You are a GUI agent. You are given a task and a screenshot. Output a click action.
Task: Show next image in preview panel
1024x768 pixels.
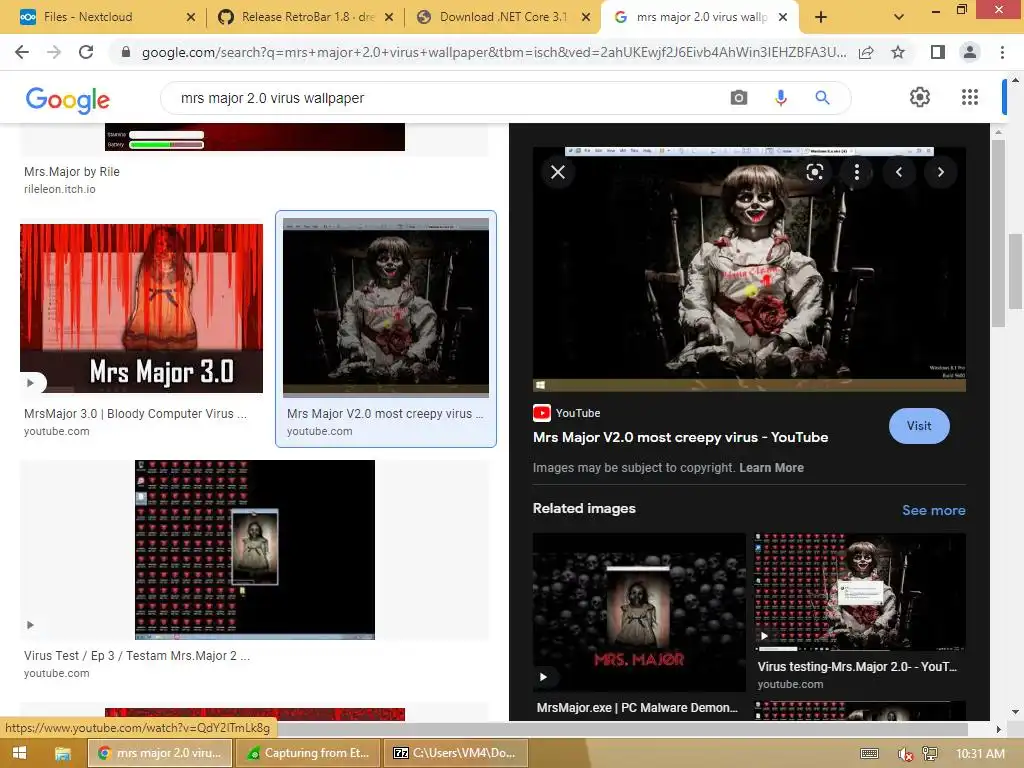[x=940, y=172]
